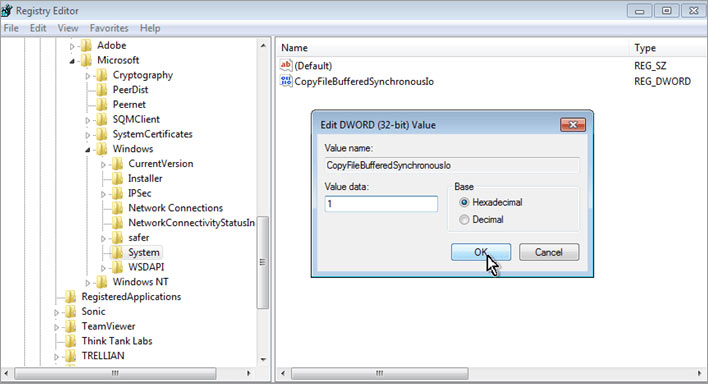The width and height of the screenshot is (708, 384).
Task: Cancel the Edit DWORD dialog
Action: (x=549, y=252)
